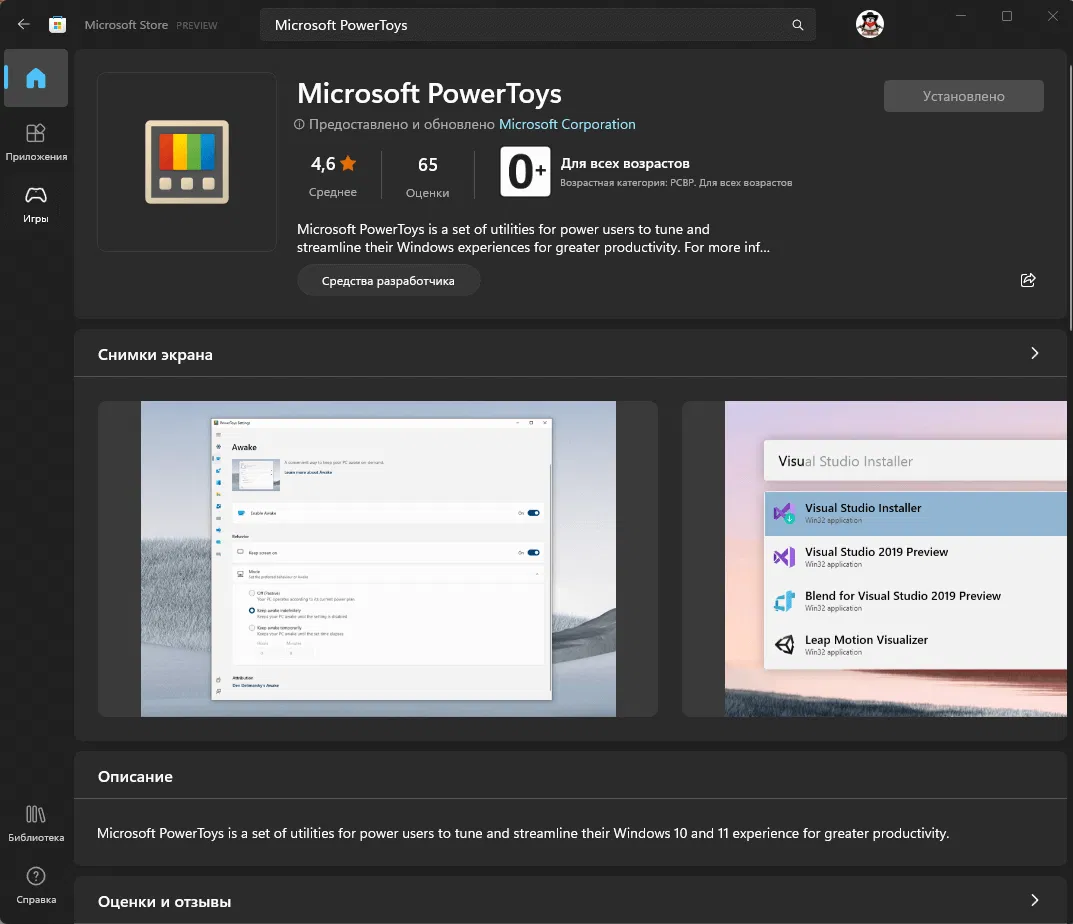Viewport: 1073px width, 924px height.
Task: Open the Visual Studio Installer screenshot
Action: coord(875,559)
